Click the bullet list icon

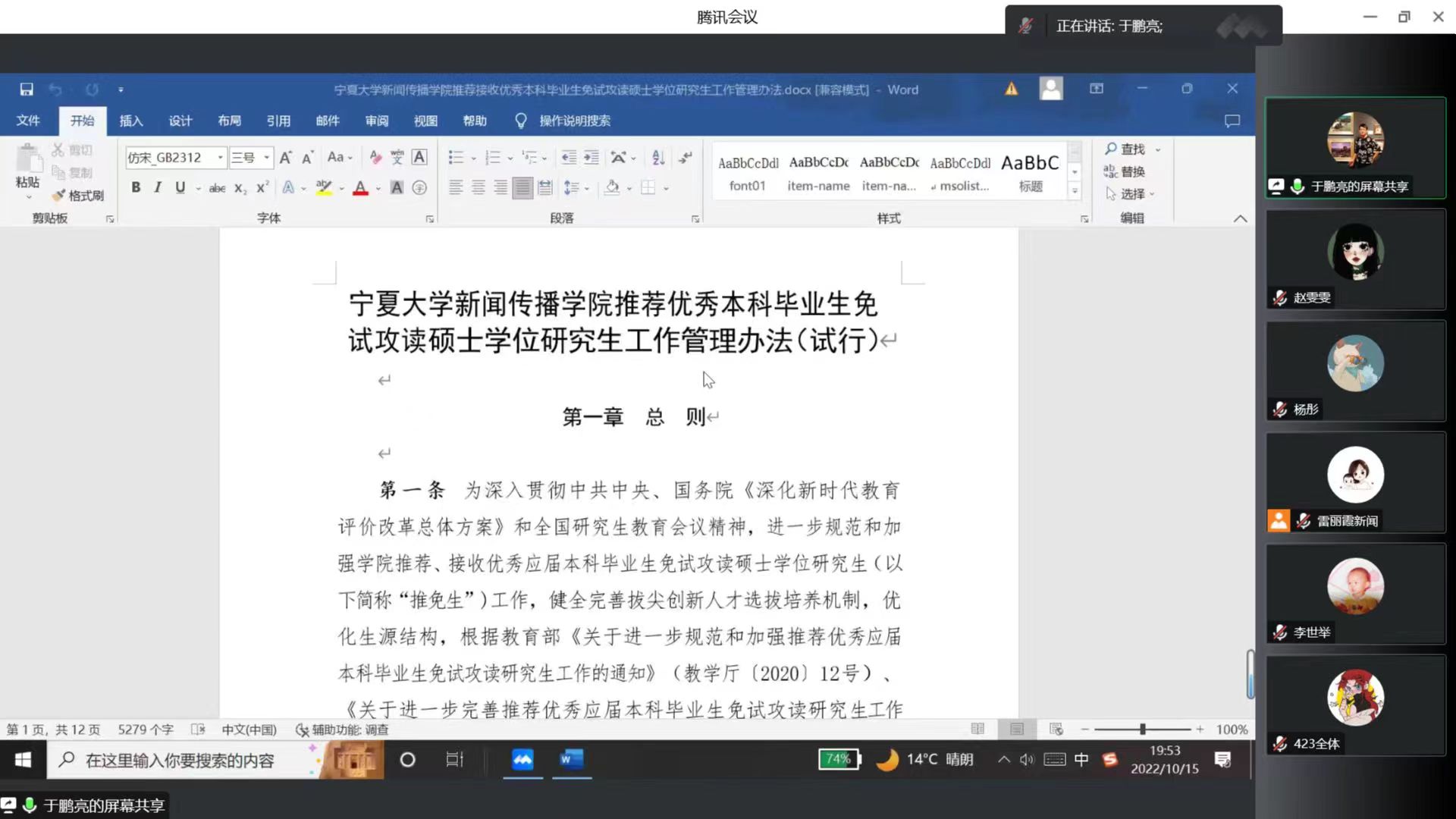click(x=455, y=158)
